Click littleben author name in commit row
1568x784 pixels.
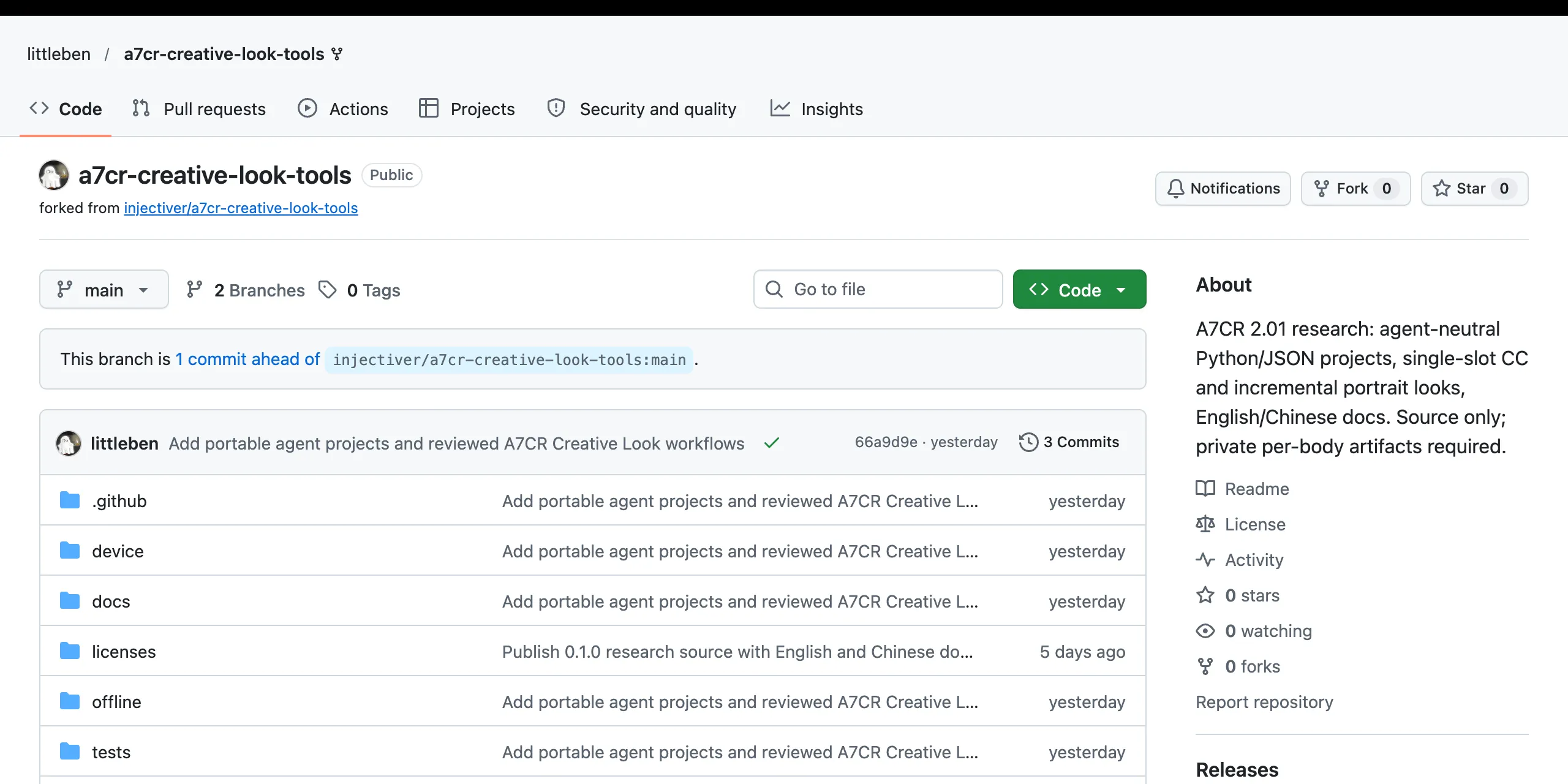[124, 443]
